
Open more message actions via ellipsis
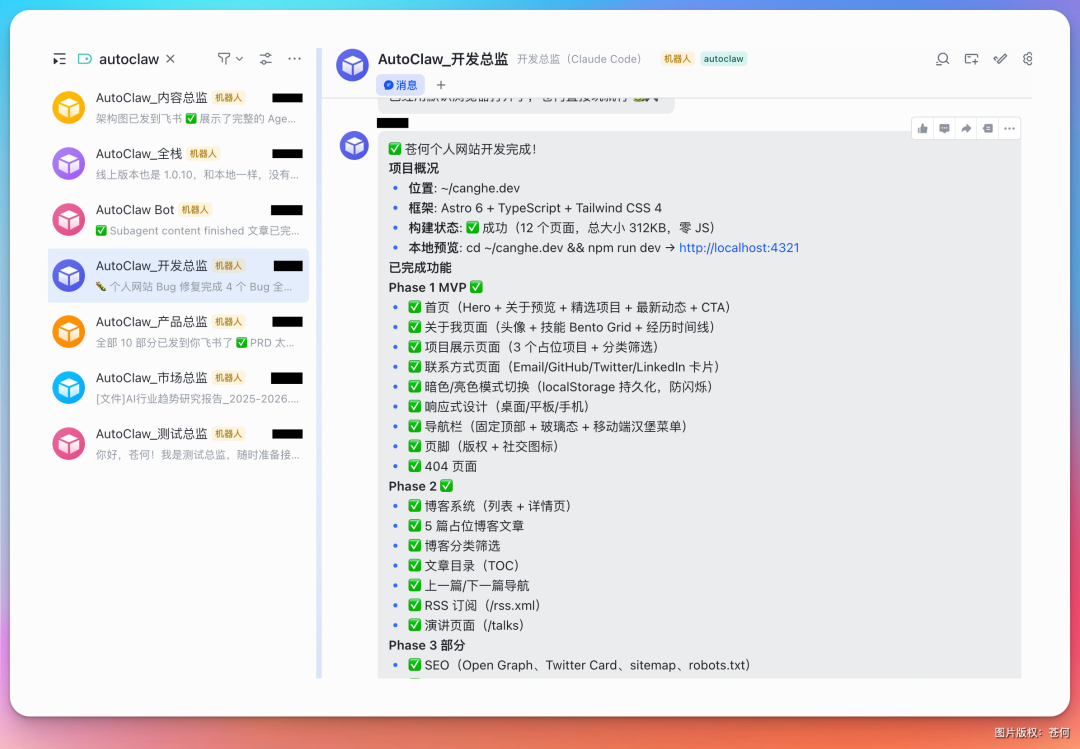pos(1009,127)
